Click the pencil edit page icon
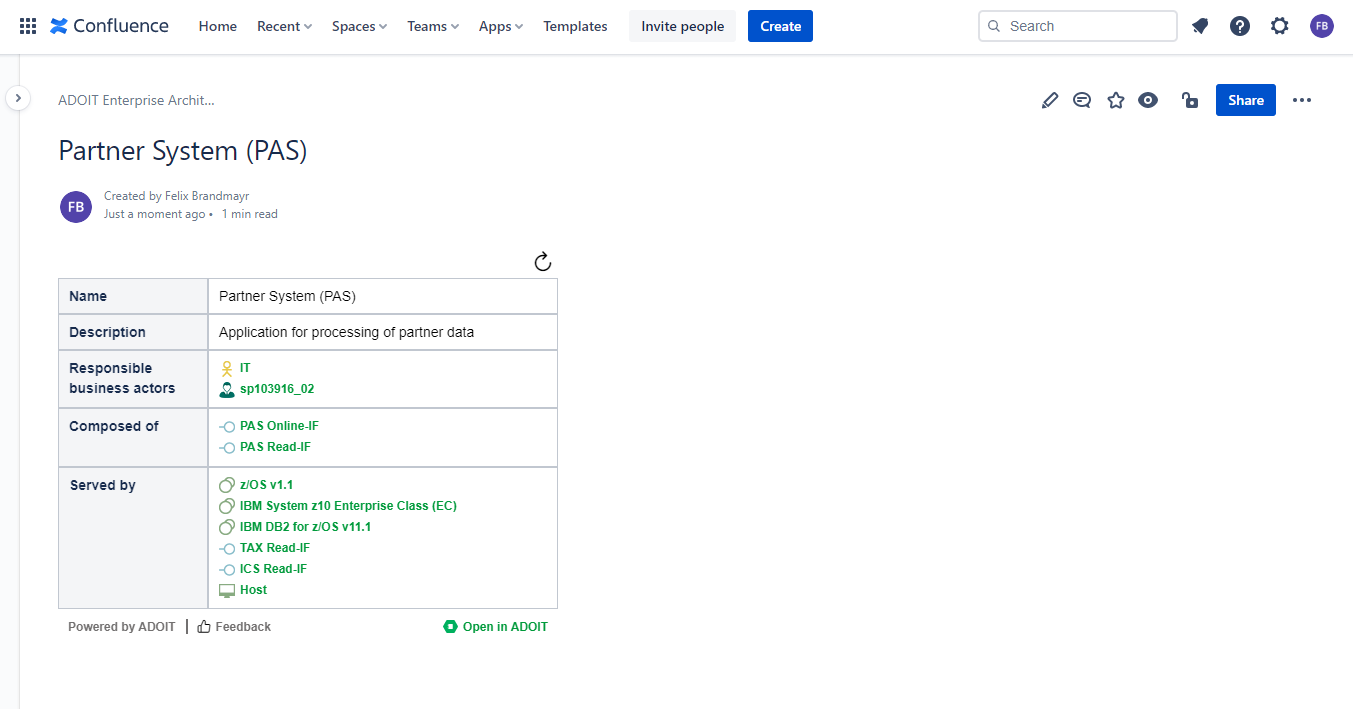 (1049, 100)
